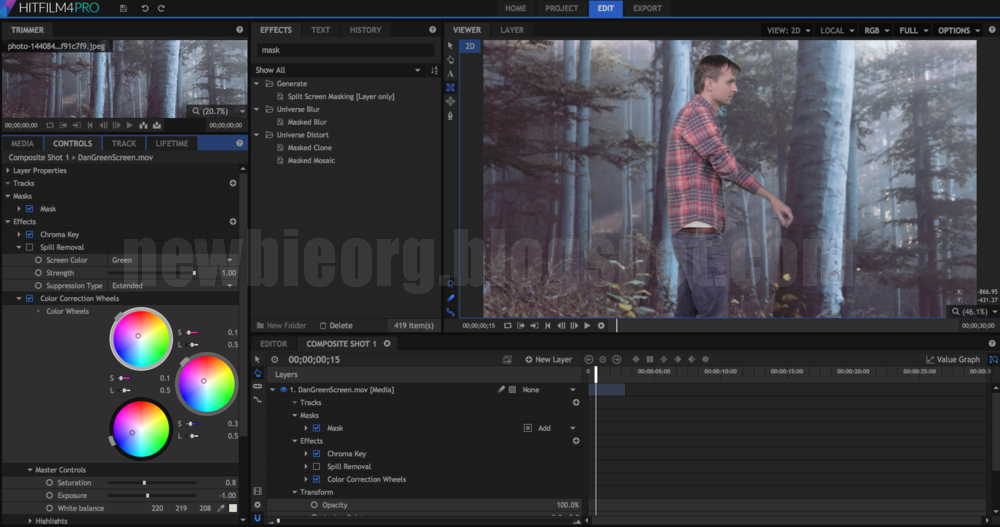Switch to PROJECT tab
The width and height of the screenshot is (1000, 527).
(561, 8)
